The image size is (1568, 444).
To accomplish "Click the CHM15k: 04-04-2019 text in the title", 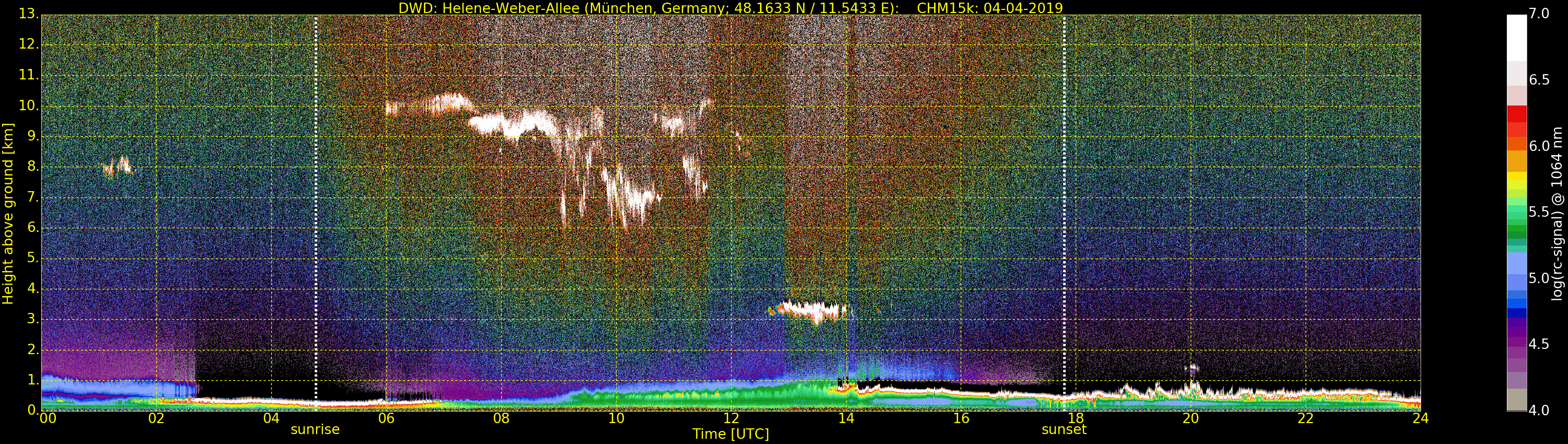I will [x=989, y=8].
